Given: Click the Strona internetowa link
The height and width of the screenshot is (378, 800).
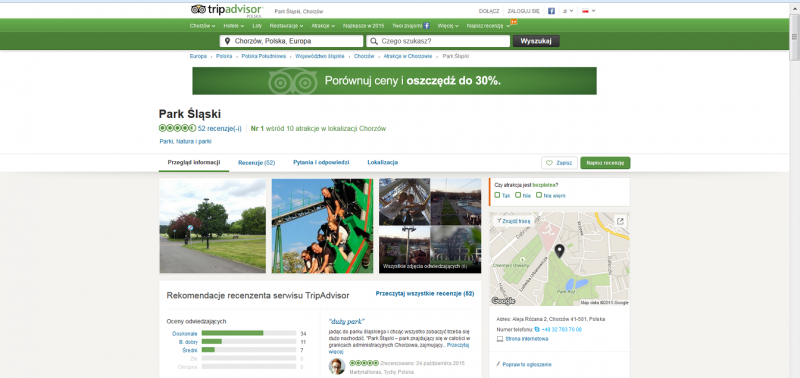Looking at the screenshot, I should tap(527, 339).
